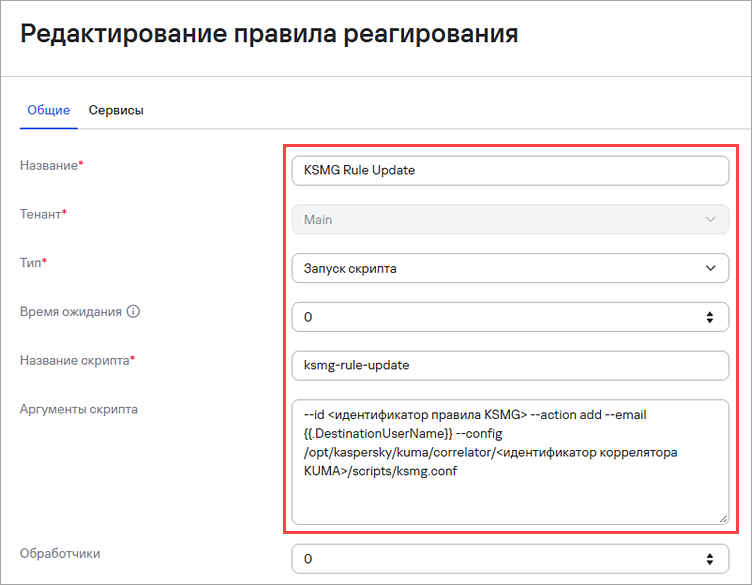Viewport: 752px width, 585px height.
Task: Click the Тенант label
Action: click(x=43, y=214)
